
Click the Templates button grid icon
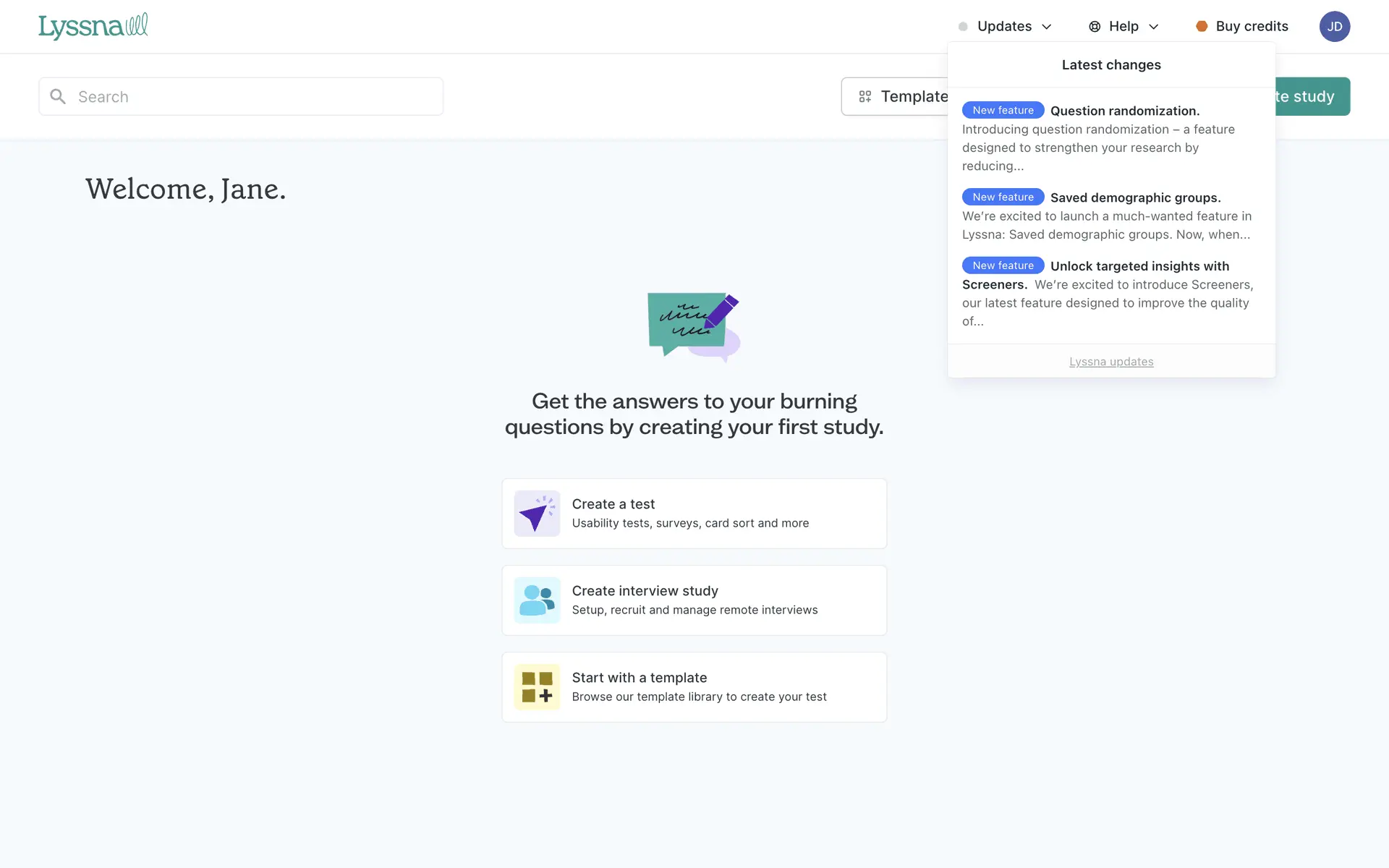[865, 96]
